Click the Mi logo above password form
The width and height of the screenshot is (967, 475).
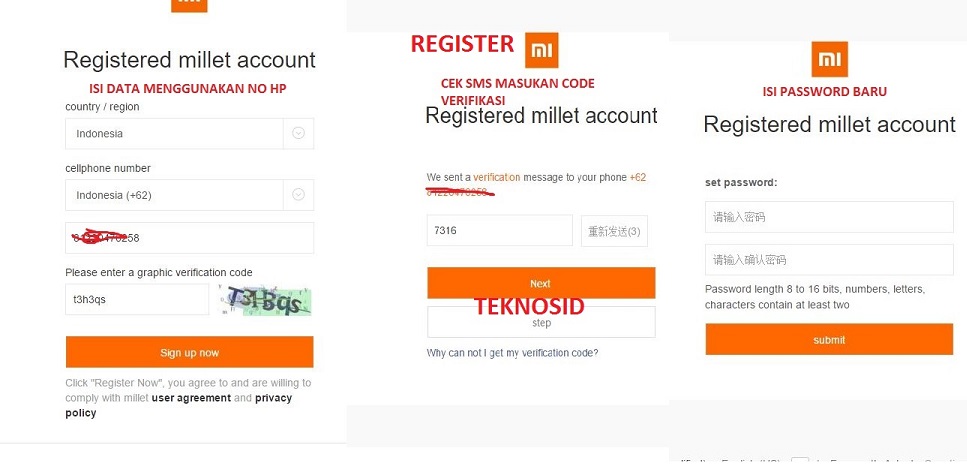point(829,59)
